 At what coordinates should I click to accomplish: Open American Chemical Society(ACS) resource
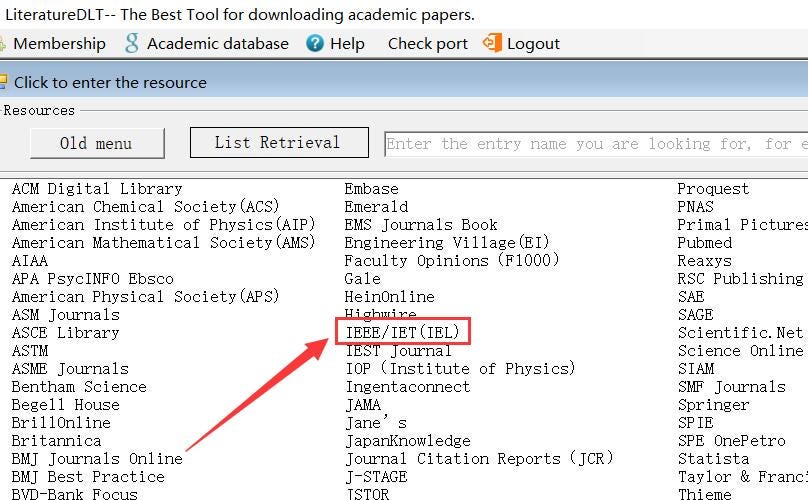(x=145, y=207)
